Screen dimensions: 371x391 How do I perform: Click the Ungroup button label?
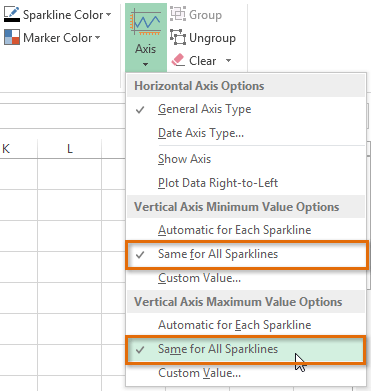pyautogui.click(x=212, y=38)
